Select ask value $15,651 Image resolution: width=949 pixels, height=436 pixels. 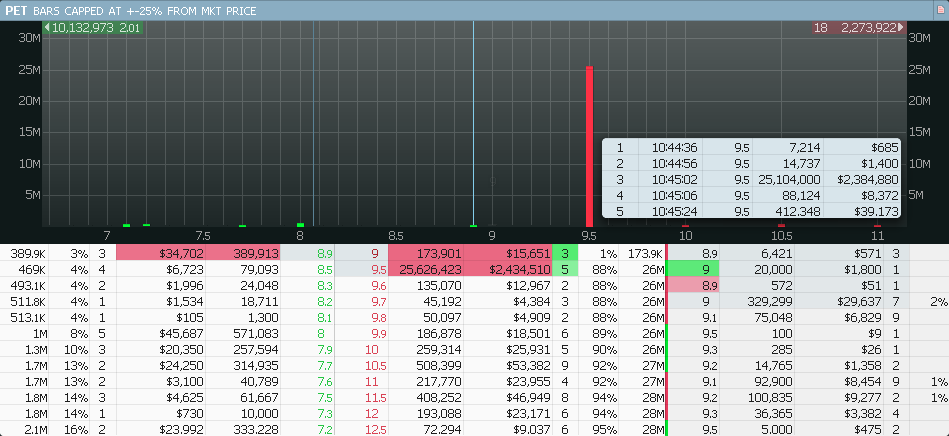(x=508, y=253)
